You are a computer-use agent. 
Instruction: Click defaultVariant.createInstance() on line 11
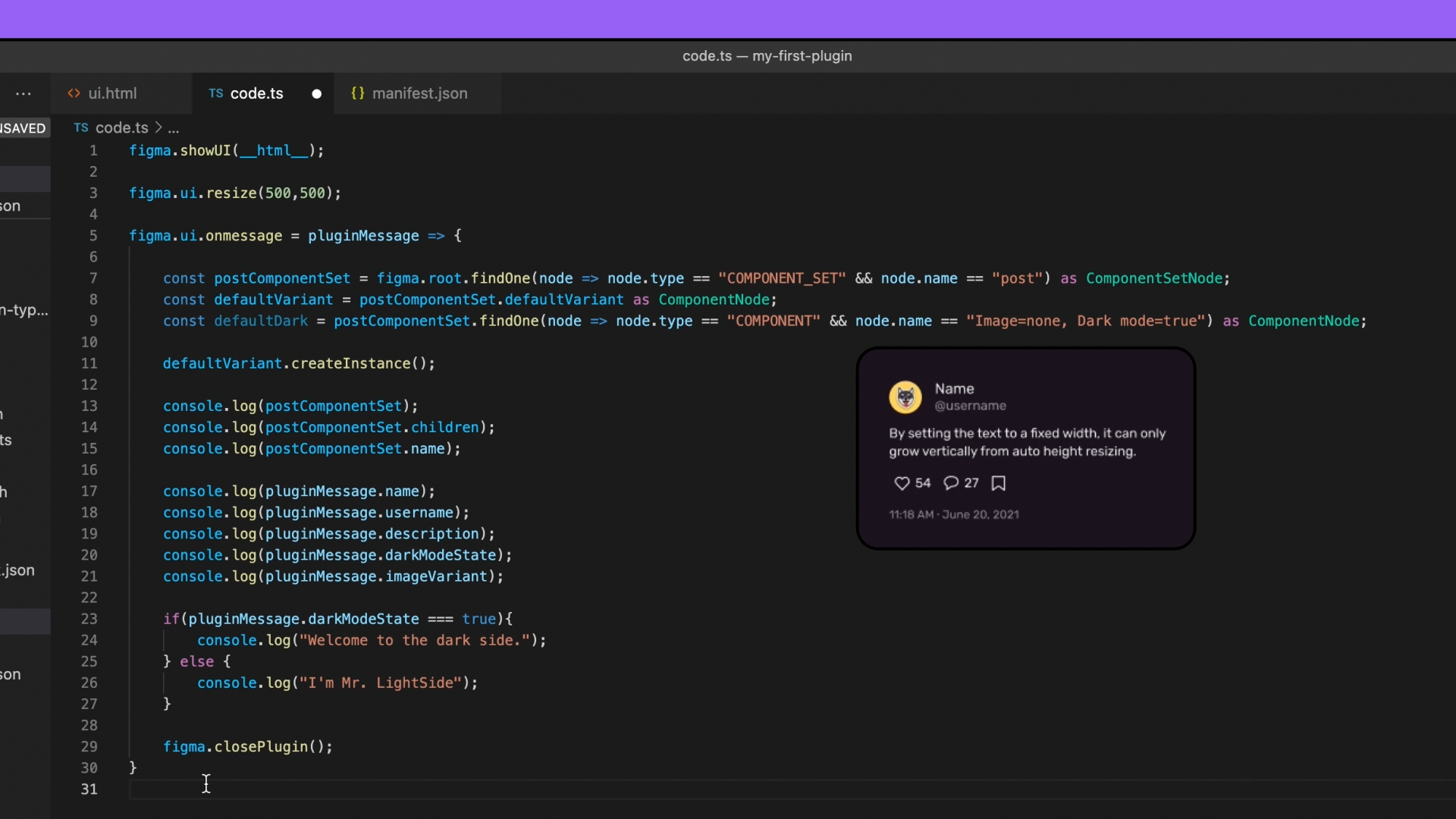[x=299, y=363]
